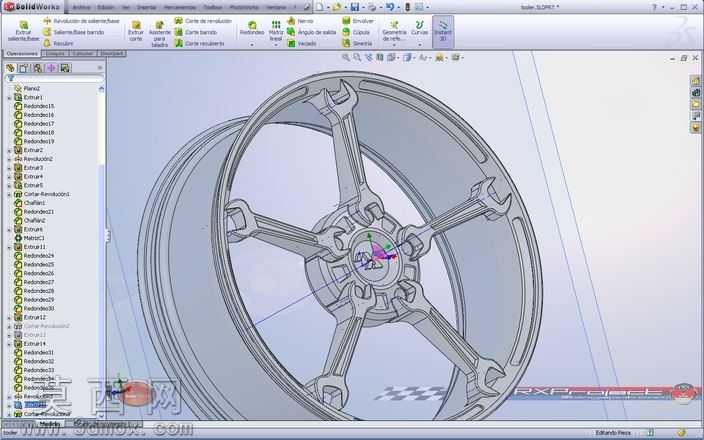Collapse the Extruir11 feature
This screenshot has width=704, height=440.
[x=9, y=247]
